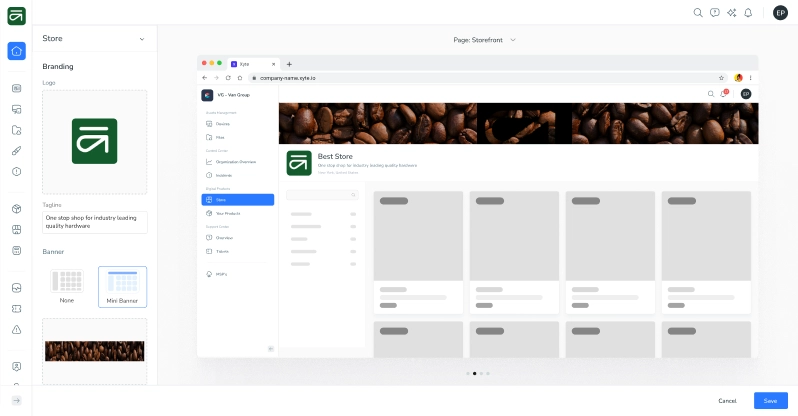
Task: Select the Mini Banner option
Action: coord(122,287)
